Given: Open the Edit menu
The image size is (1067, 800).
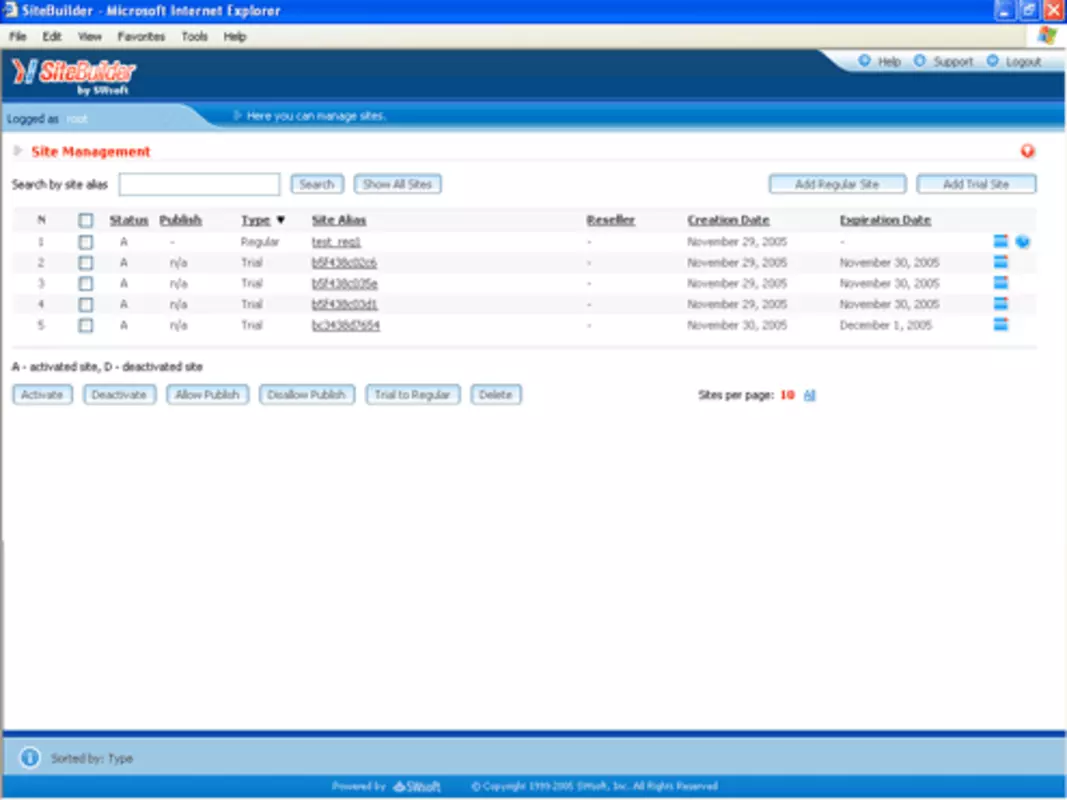Looking at the screenshot, I should coord(52,37).
